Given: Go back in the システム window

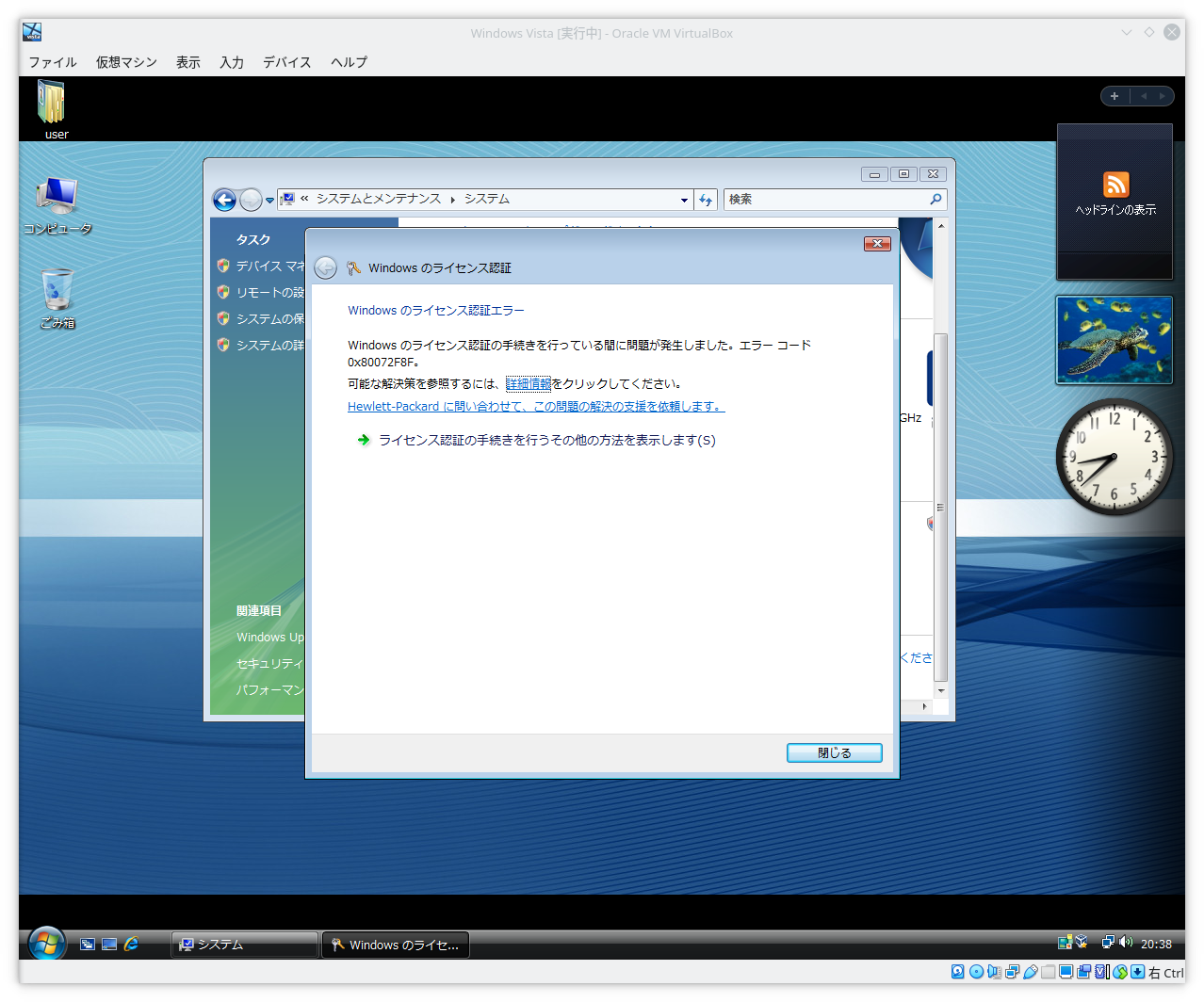Looking at the screenshot, I should point(224,200).
